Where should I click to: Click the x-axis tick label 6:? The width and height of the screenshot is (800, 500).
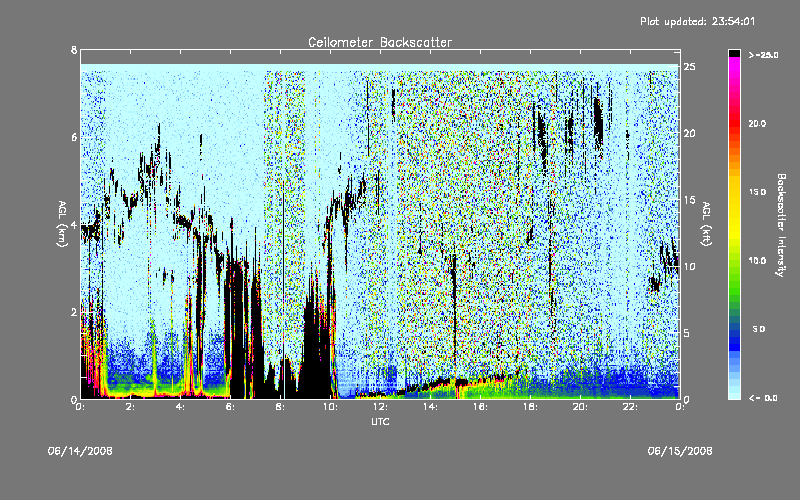[x=231, y=407]
